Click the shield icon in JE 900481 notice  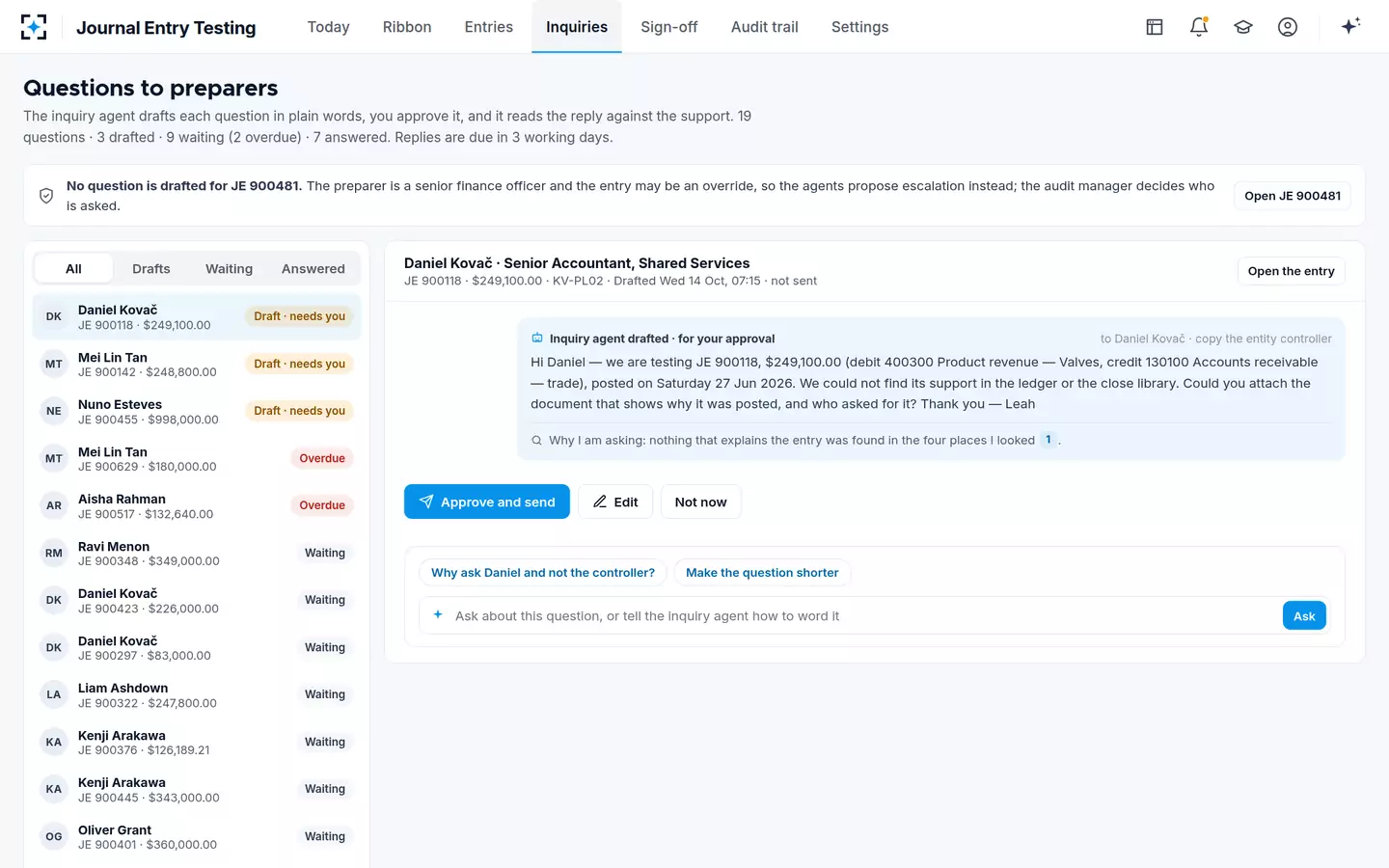tap(46, 196)
